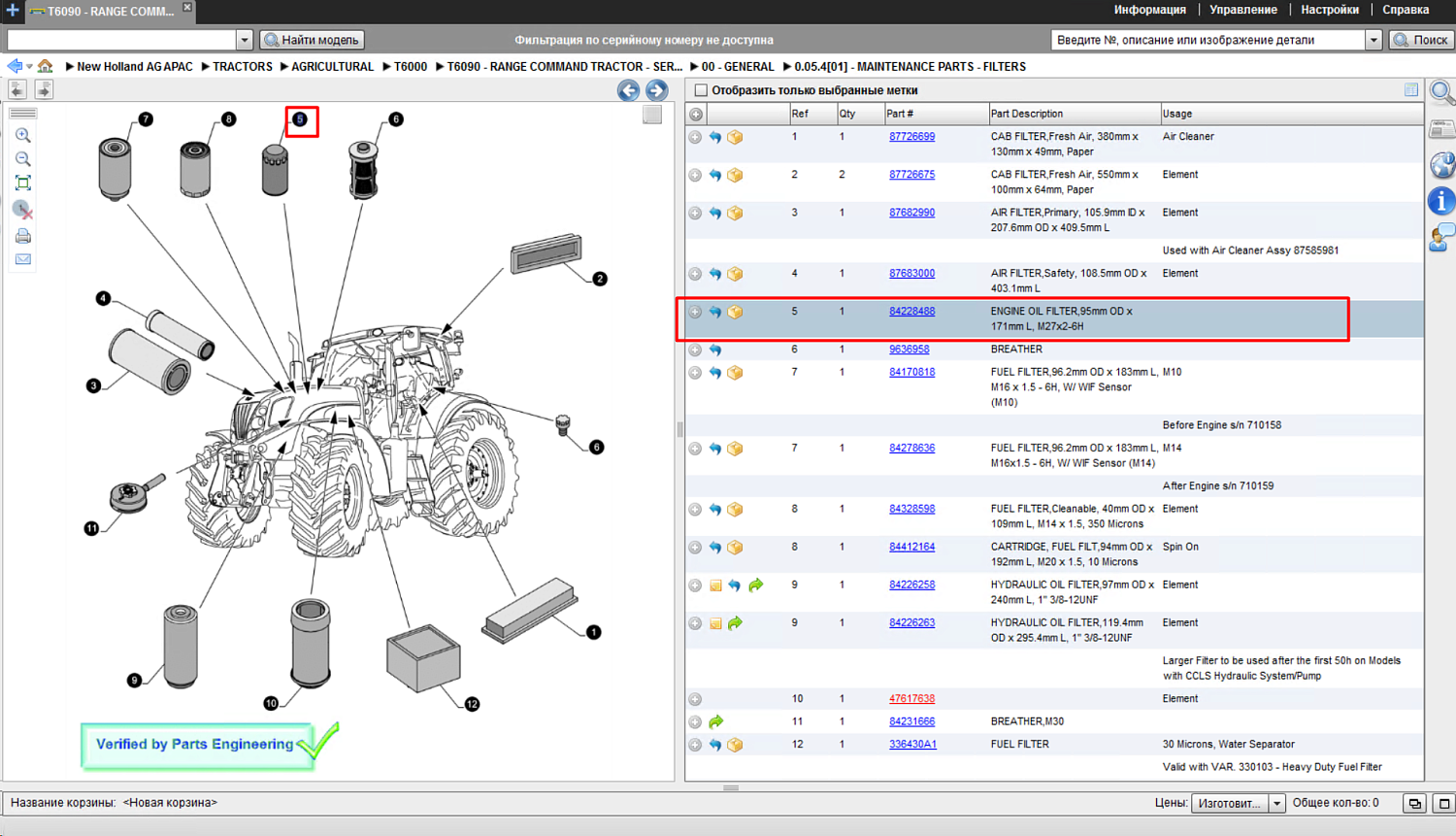Open part number link 84228488
1456x836 pixels.
pos(912,312)
